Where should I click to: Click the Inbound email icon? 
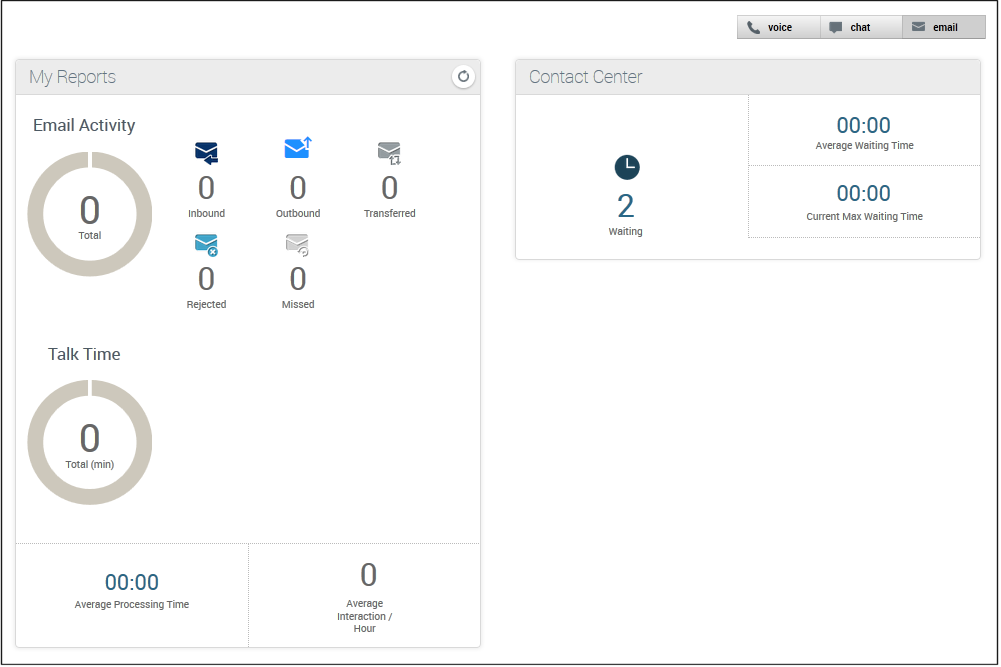pos(206,153)
